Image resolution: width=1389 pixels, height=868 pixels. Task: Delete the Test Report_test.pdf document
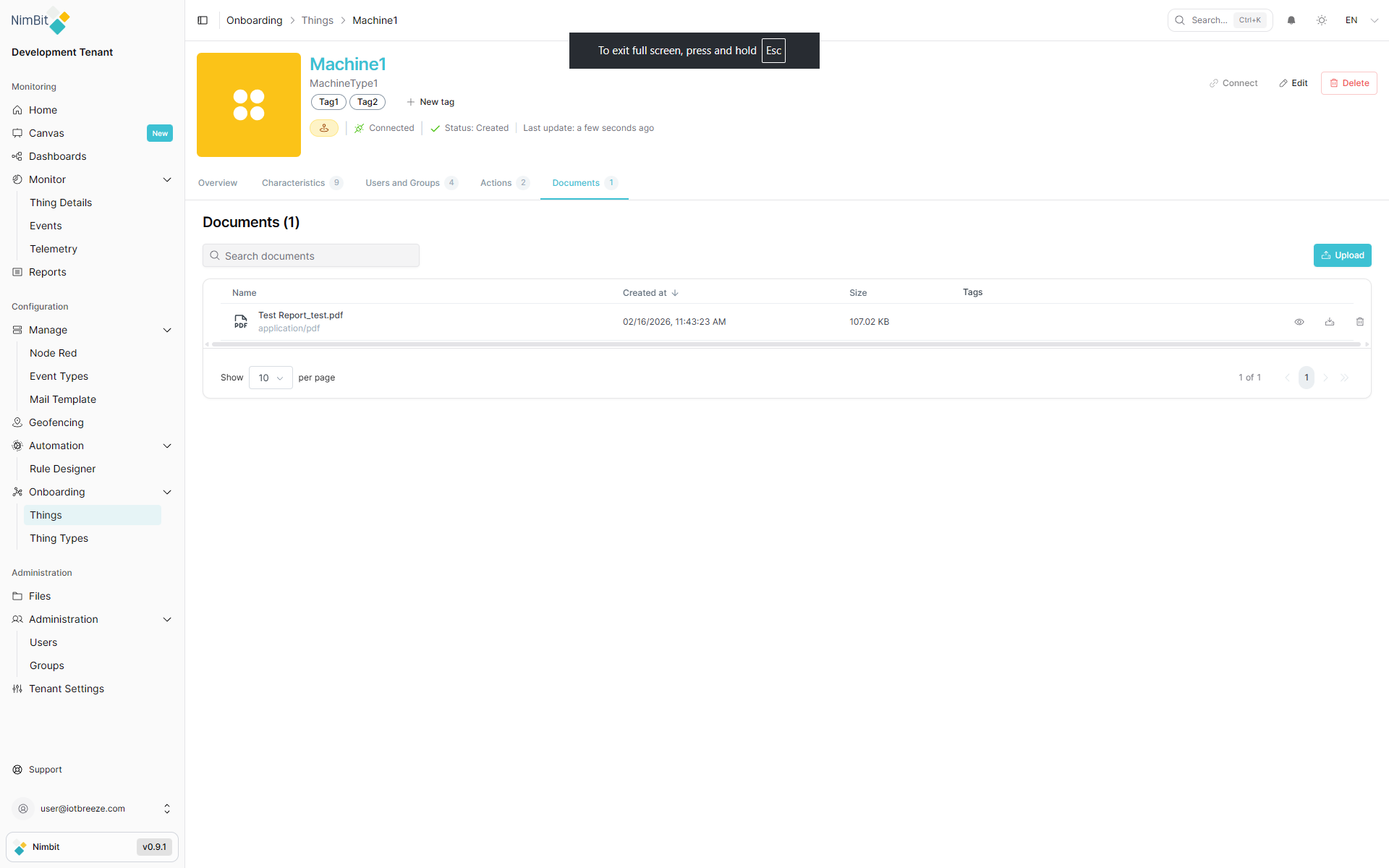tap(1360, 321)
